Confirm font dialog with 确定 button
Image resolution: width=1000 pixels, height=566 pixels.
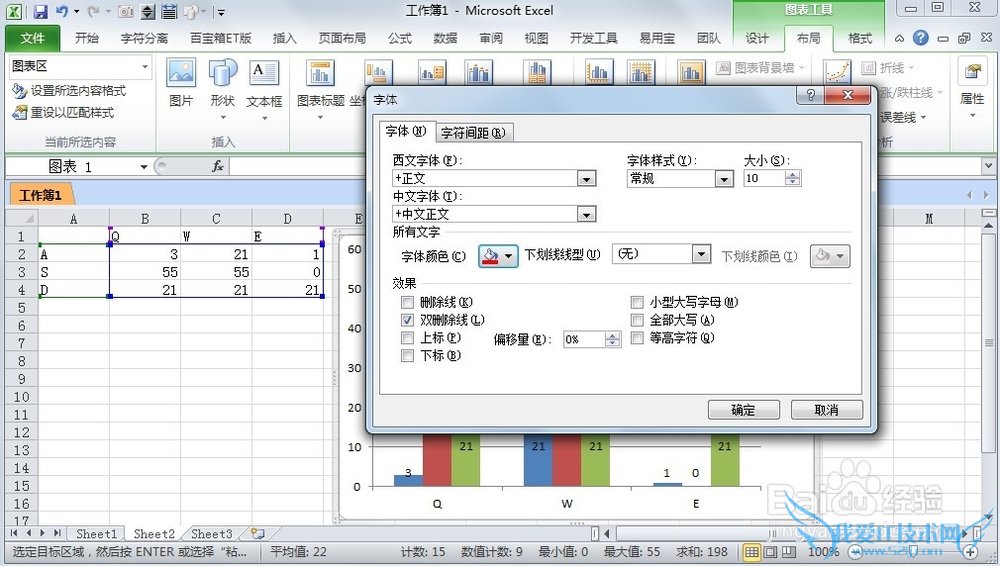point(744,410)
